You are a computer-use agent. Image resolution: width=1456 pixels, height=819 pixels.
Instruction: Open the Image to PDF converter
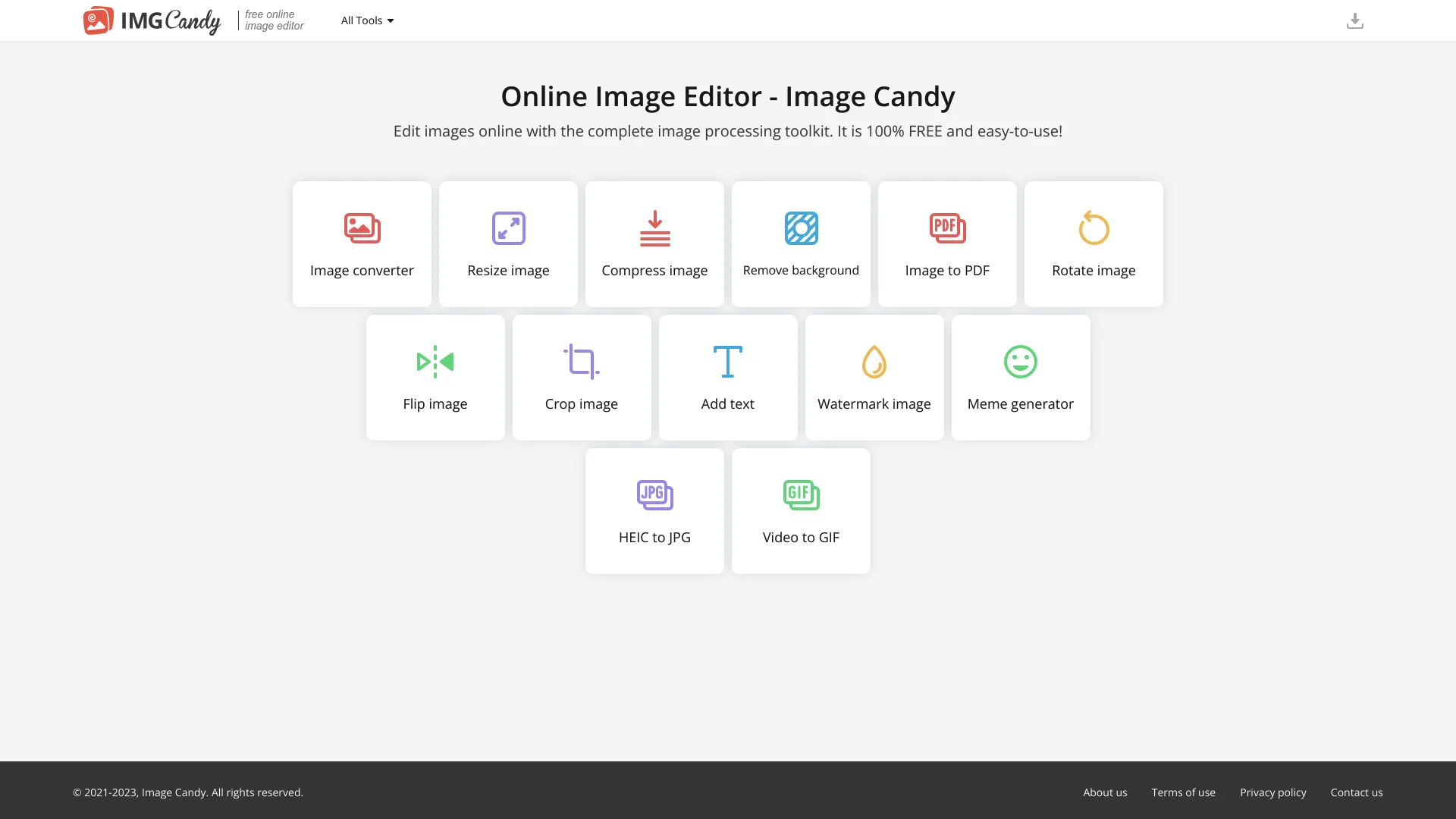(947, 243)
